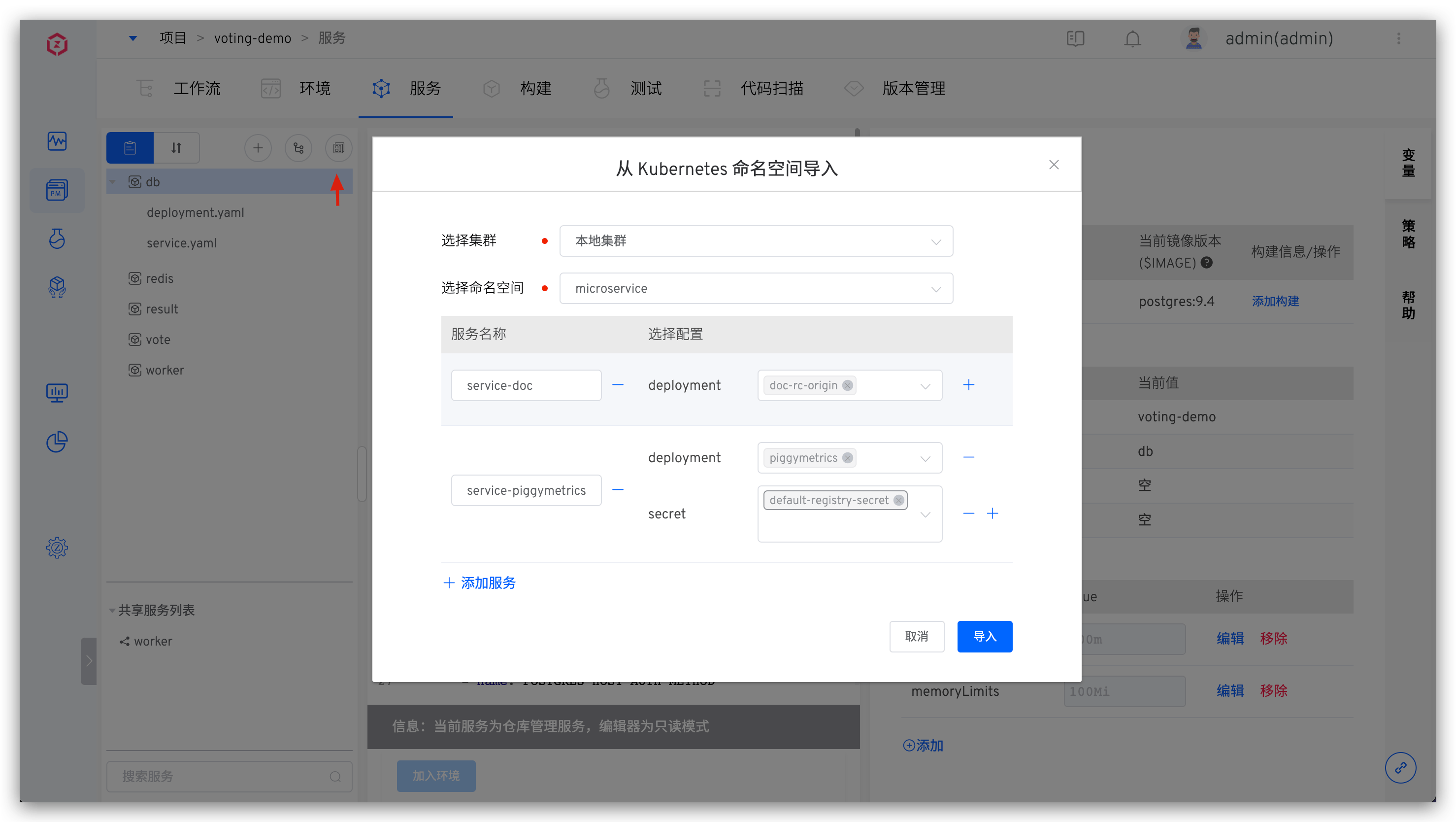Click the settings gear icon at sidebar bottom
This screenshot has height=822, width=1456.
(57, 547)
